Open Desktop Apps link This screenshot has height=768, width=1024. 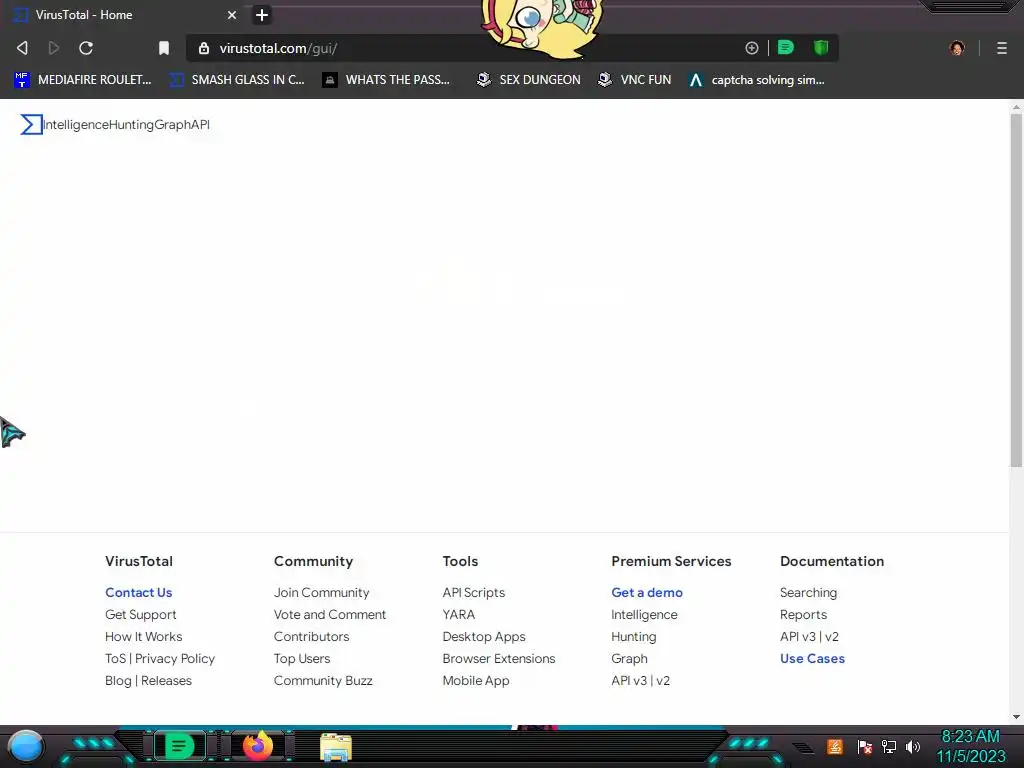pos(484,637)
